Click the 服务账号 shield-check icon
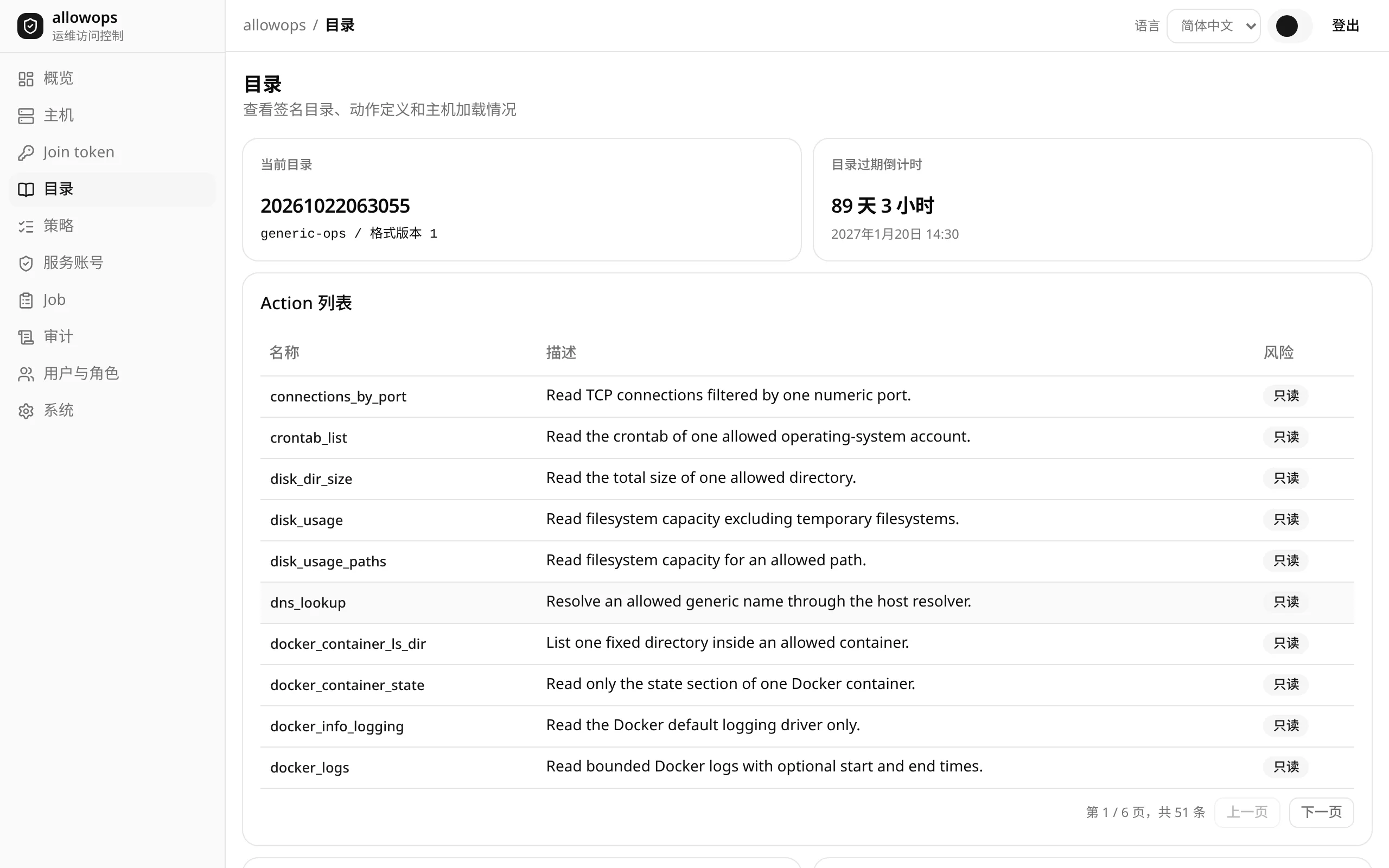This screenshot has height=868, width=1389. tap(26, 263)
